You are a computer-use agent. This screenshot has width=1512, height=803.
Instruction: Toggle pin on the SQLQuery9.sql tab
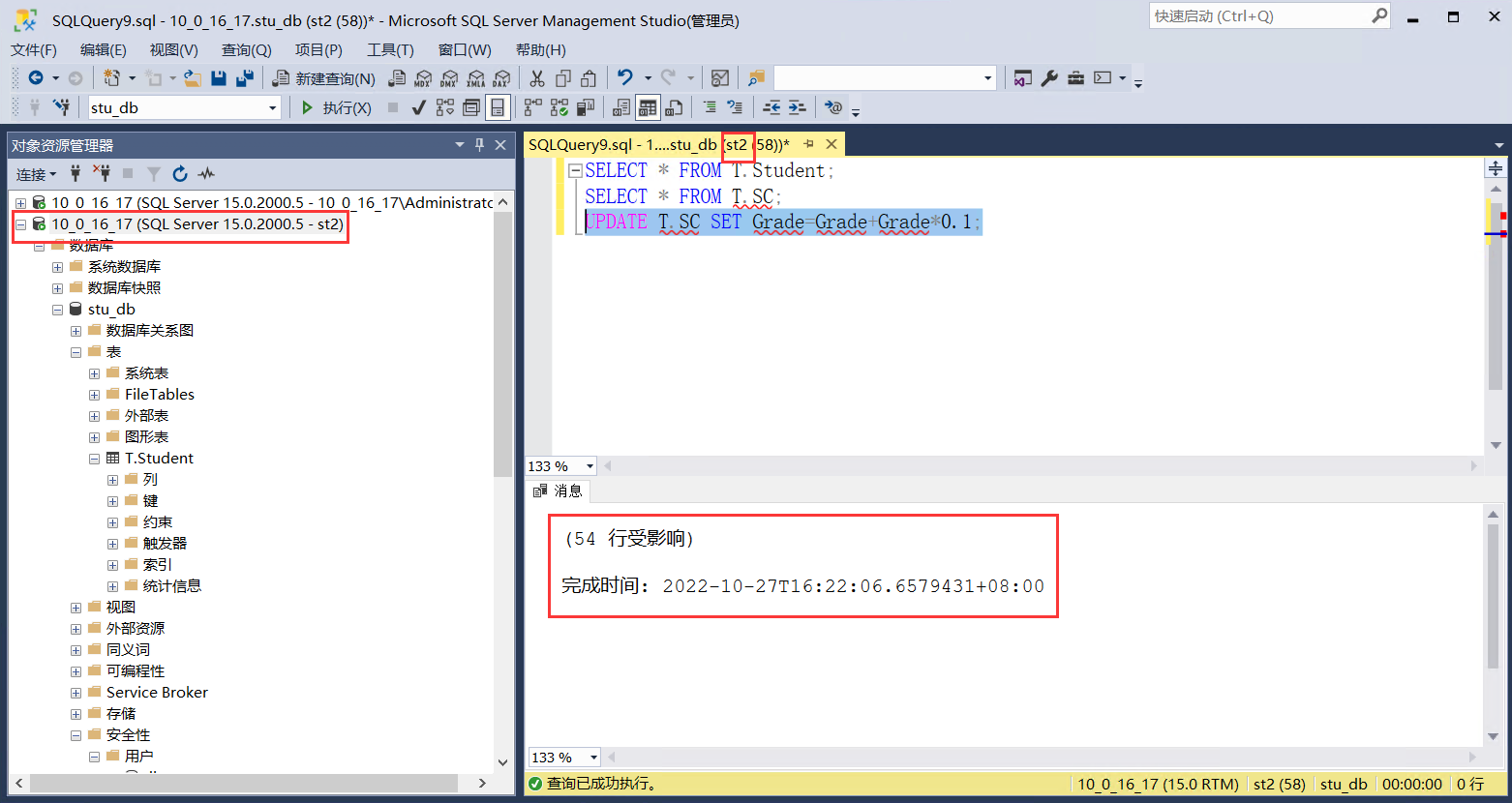[x=809, y=144]
